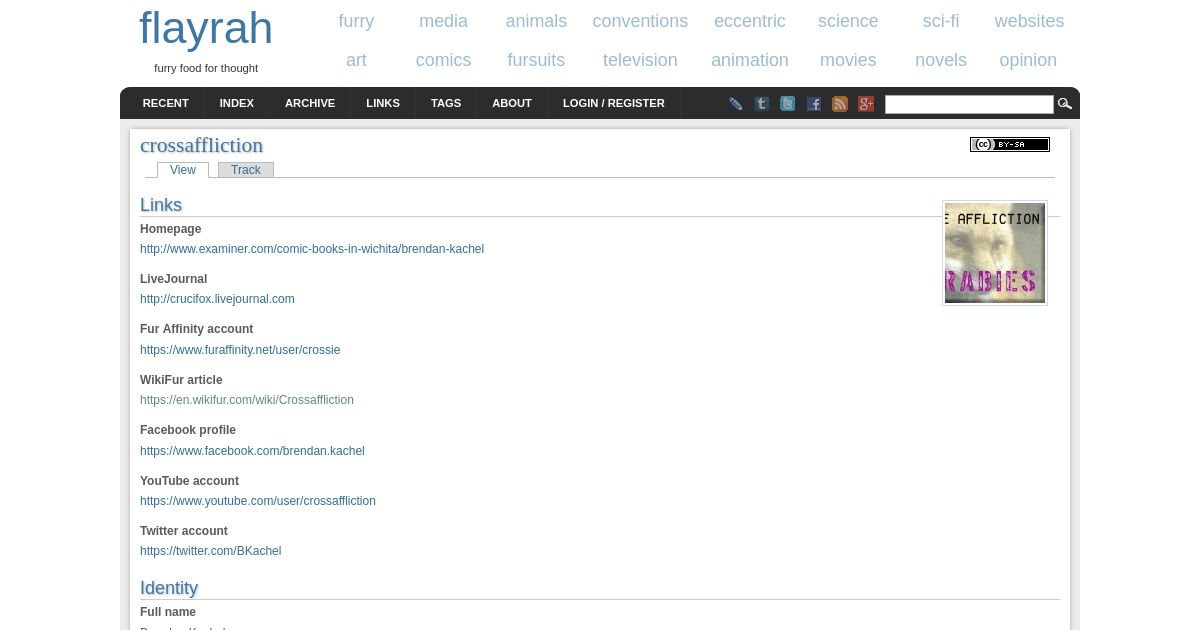The image size is (1200, 630).
Task: Open the Tumblr icon link
Action: (x=762, y=104)
